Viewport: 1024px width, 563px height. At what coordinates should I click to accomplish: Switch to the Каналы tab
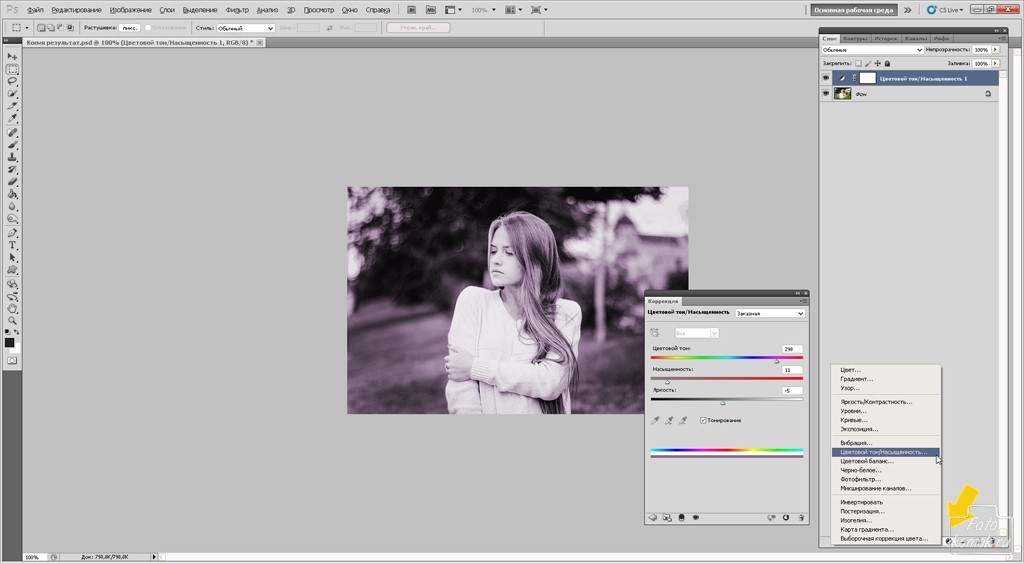pyautogui.click(x=915, y=39)
